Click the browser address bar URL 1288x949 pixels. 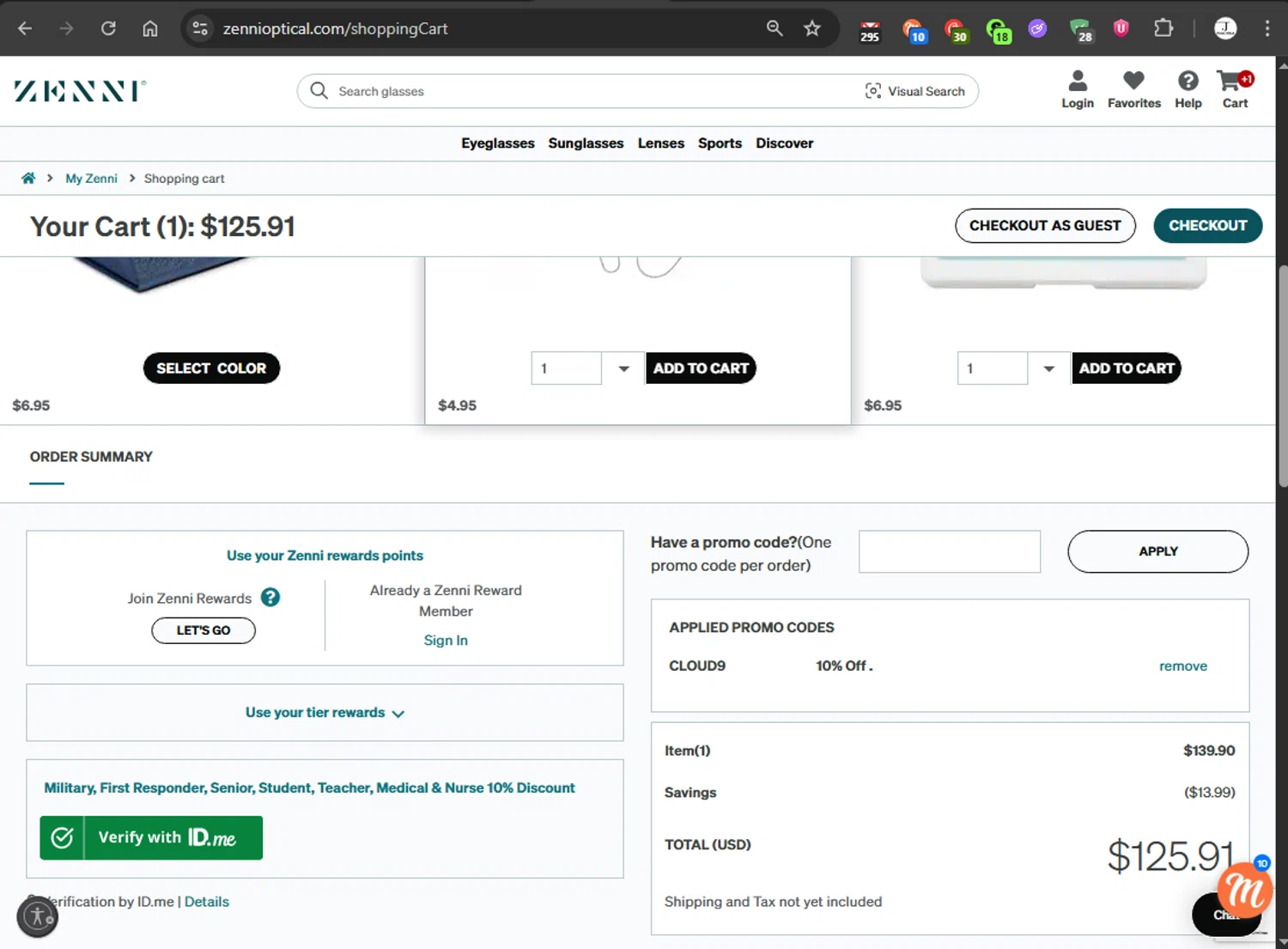tap(335, 28)
